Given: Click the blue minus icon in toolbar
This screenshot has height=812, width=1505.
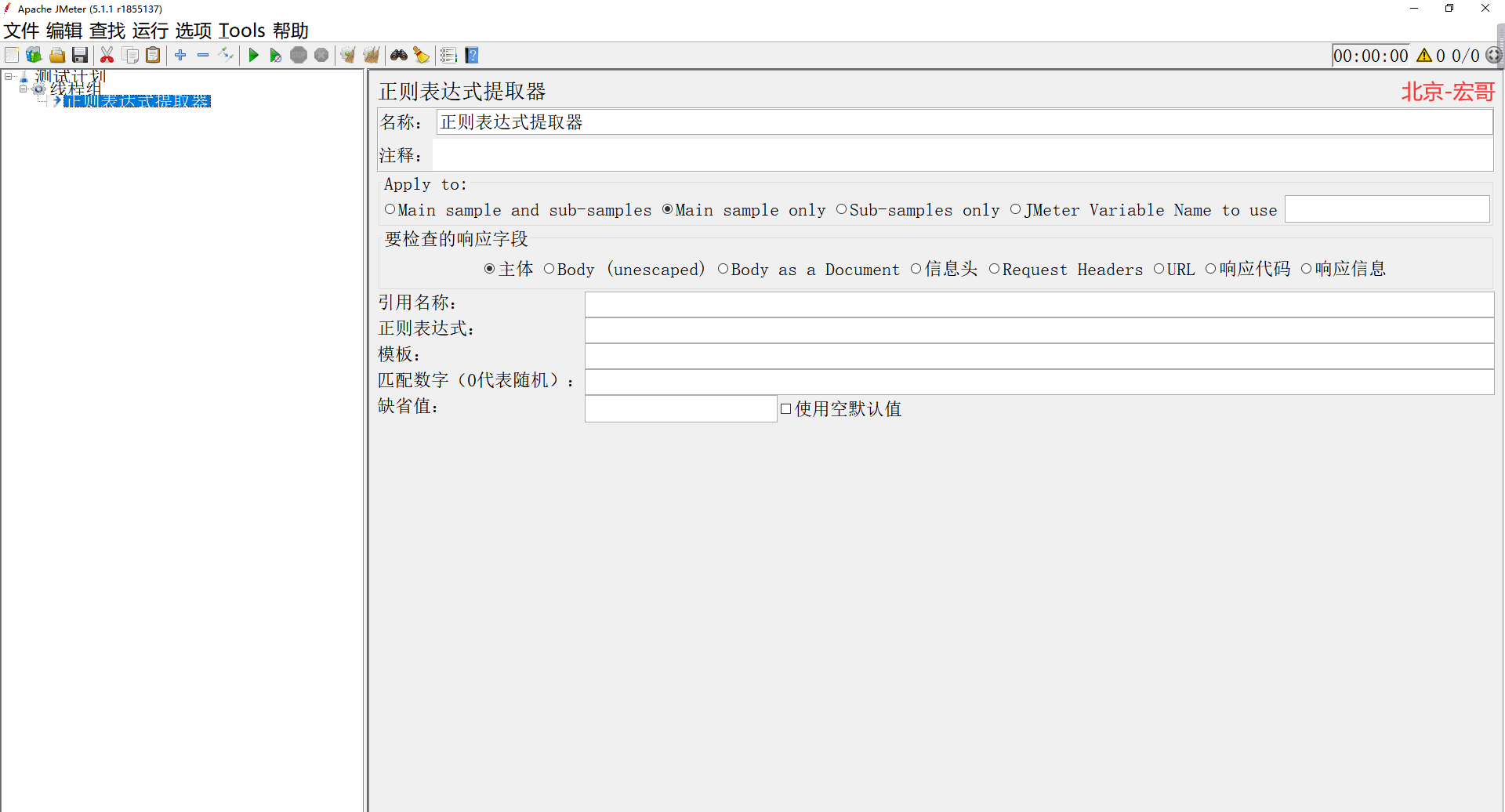Looking at the screenshot, I should [203, 55].
